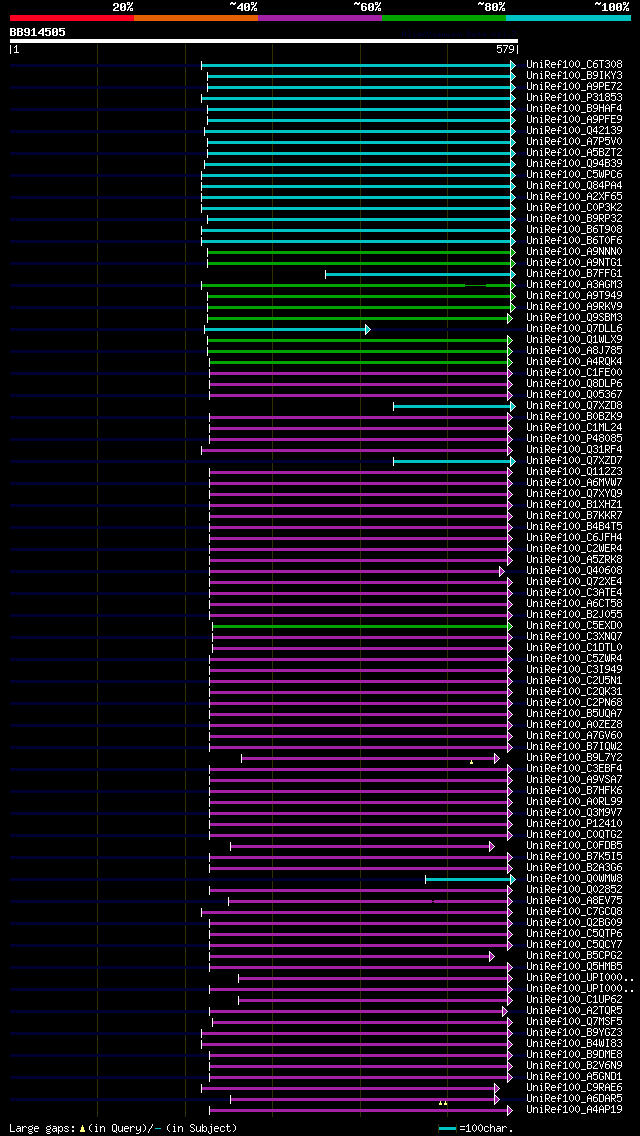
Task: Select the UniRef100_B1XHZ1 label
Action: coord(574,505)
